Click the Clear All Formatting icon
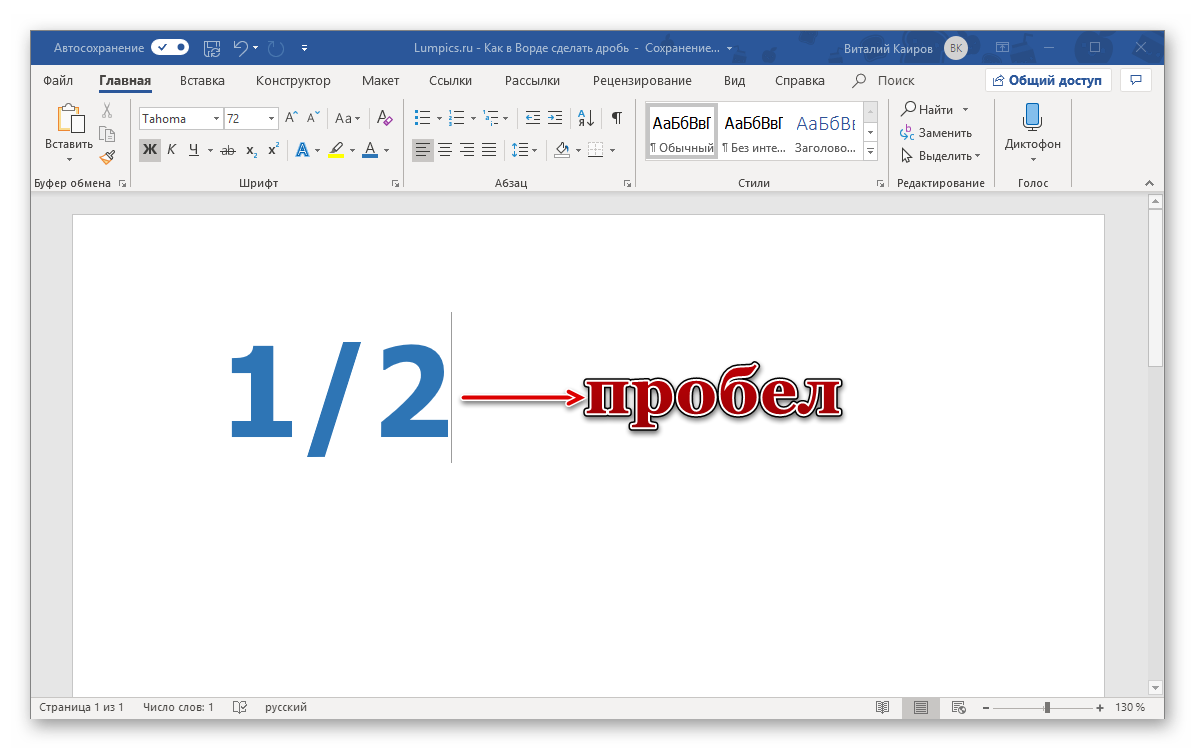This screenshot has height=749, width=1195. coord(385,118)
